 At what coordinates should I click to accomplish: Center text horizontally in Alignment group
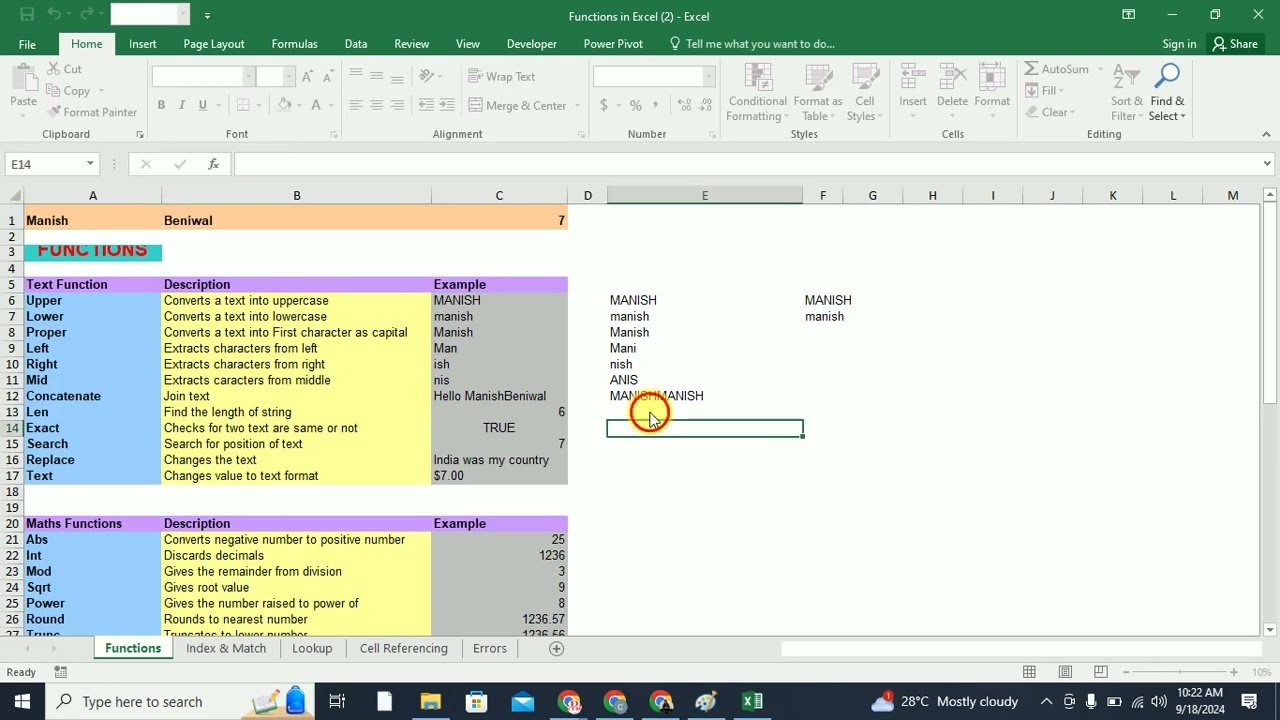click(x=376, y=105)
